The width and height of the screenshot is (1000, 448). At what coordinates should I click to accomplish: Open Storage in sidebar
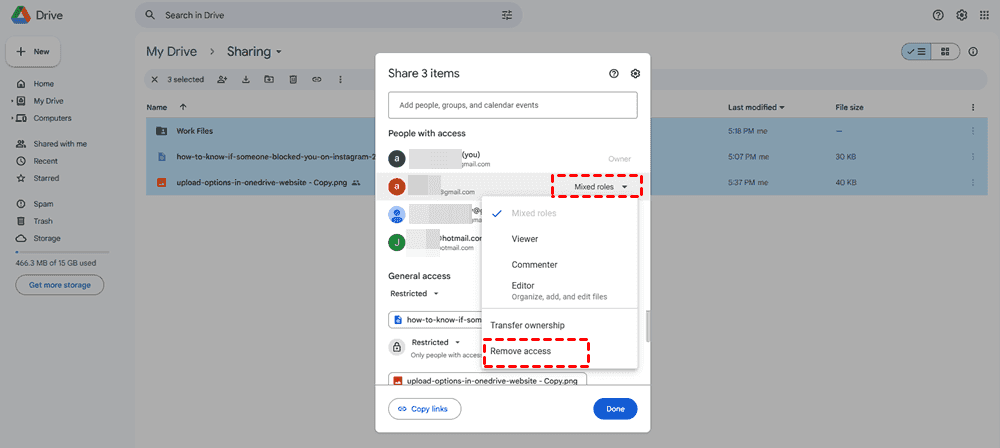click(47, 238)
